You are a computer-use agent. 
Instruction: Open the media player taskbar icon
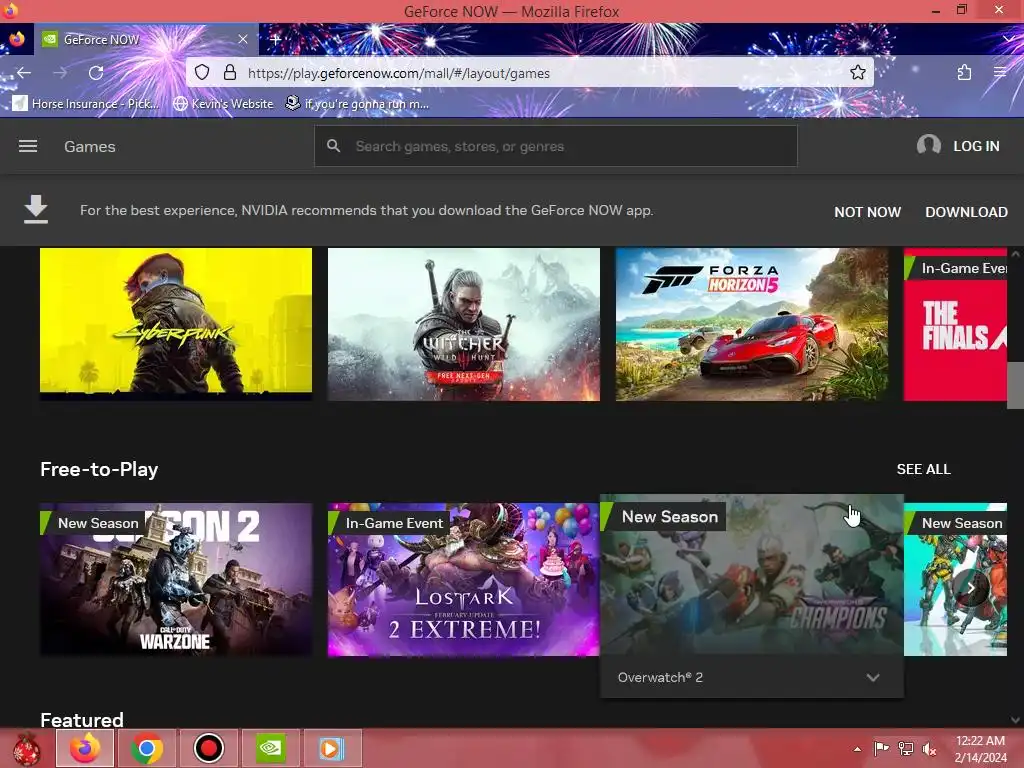click(x=332, y=748)
